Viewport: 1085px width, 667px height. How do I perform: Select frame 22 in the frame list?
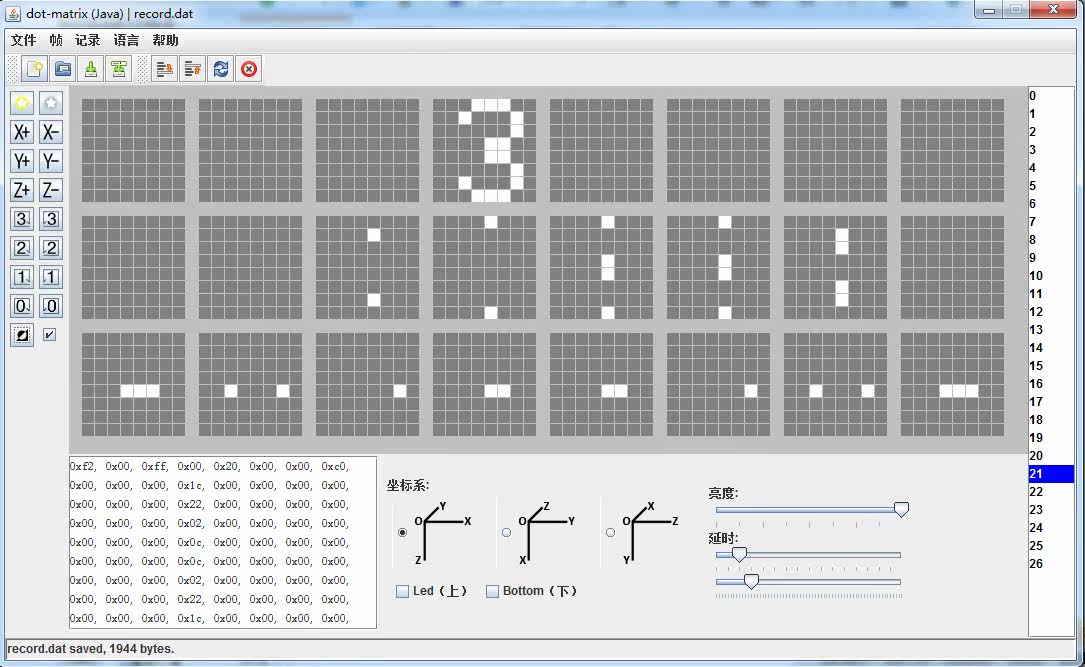pos(1051,491)
